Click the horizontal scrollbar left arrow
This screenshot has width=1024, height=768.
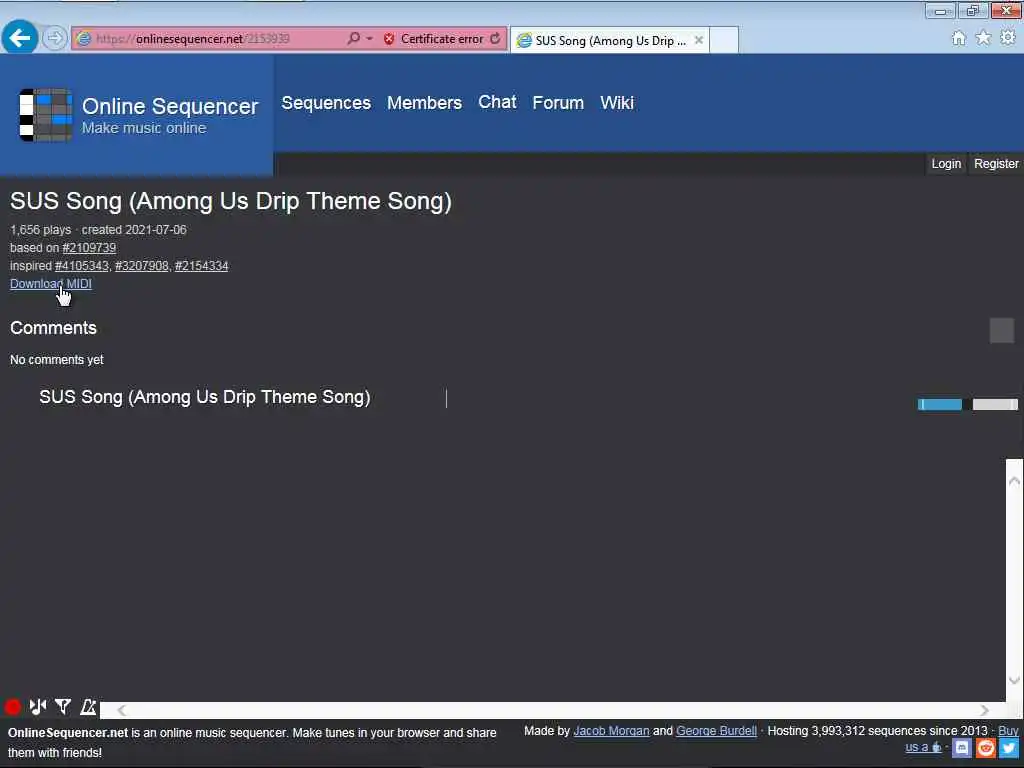click(x=121, y=711)
